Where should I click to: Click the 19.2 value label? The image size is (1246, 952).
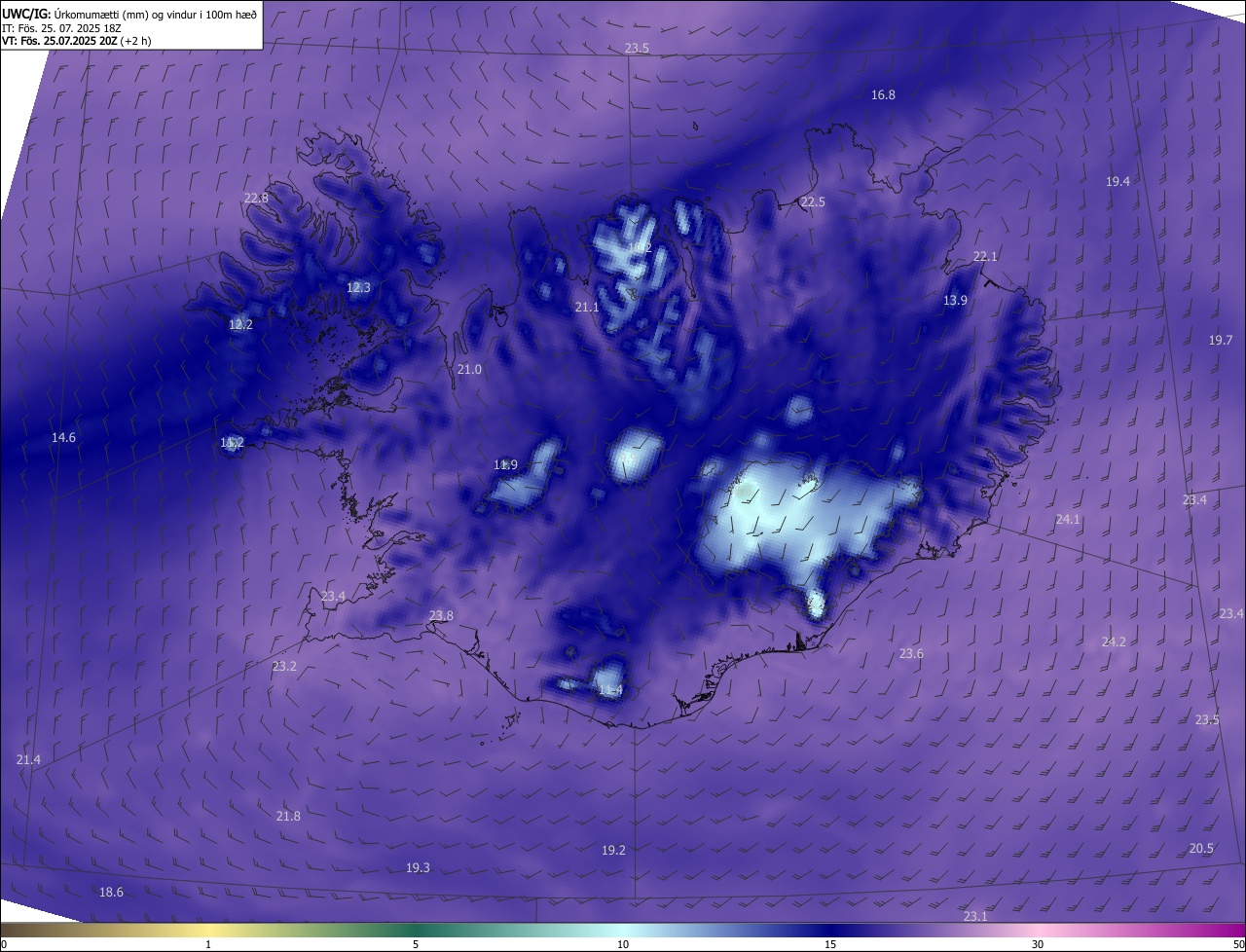click(x=613, y=850)
